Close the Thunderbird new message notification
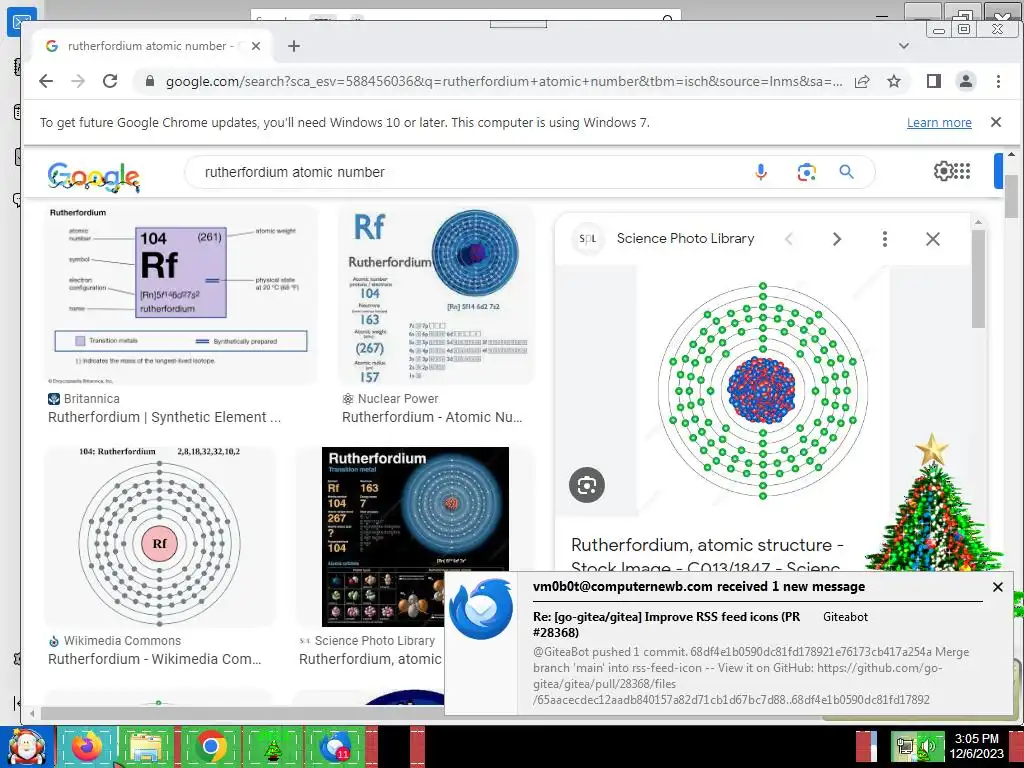Viewport: 1024px width, 768px height. tap(998, 587)
